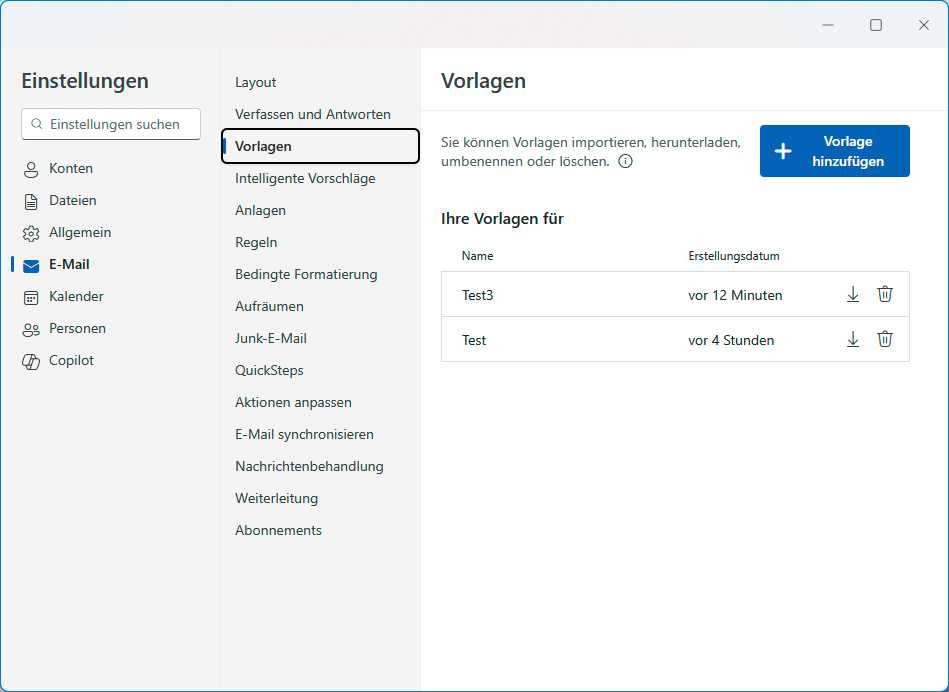Viewport: 949px width, 692px height.
Task: Open the Dateien settings category
Action: (x=73, y=200)
